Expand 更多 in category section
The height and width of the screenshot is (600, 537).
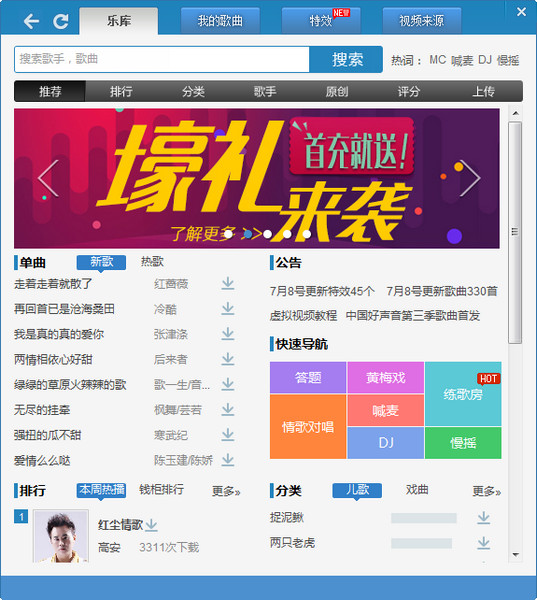pyautogui.click(x=486, y=491)
